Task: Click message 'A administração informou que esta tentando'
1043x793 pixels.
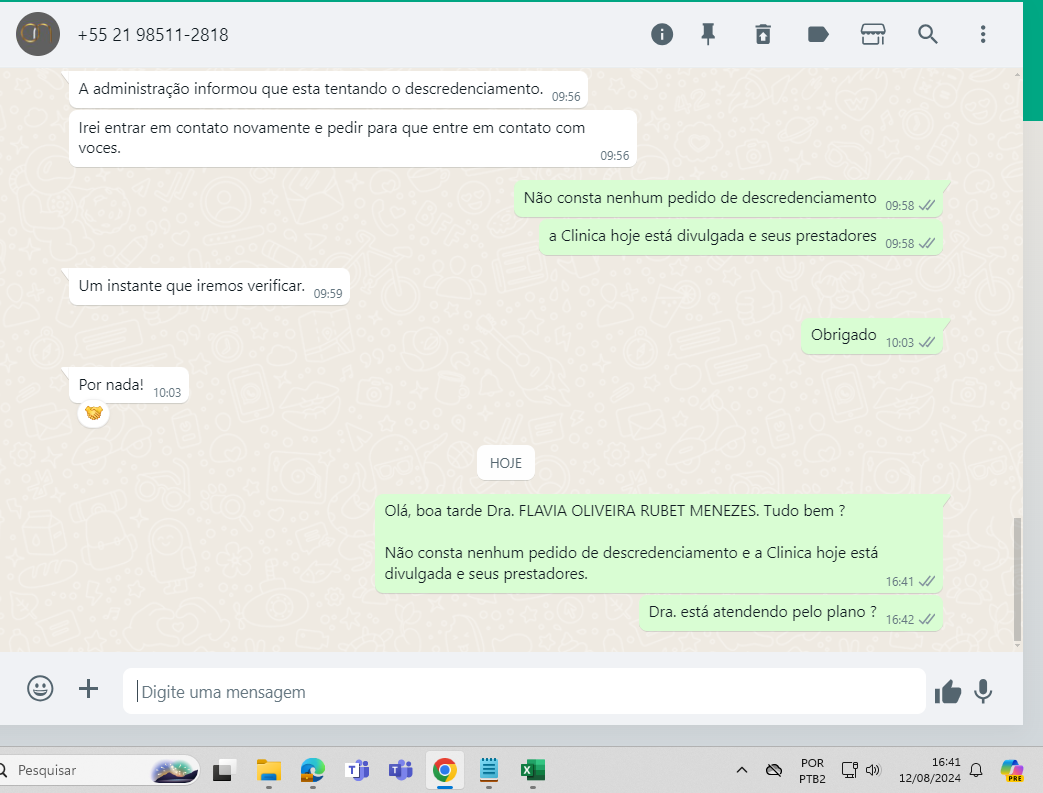Action: (329, 89)
